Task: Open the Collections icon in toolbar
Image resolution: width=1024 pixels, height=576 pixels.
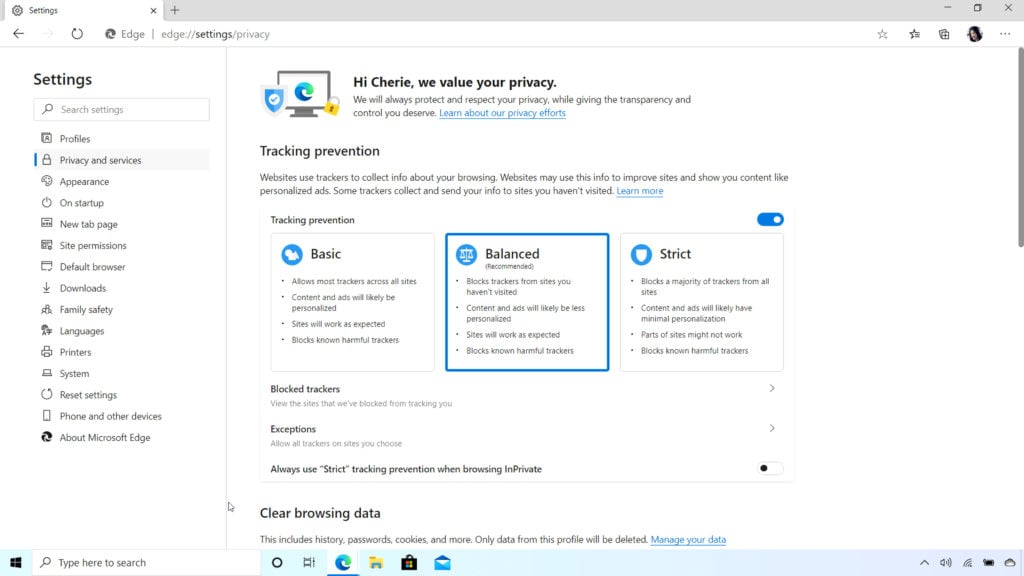Action: pos(944,34)
